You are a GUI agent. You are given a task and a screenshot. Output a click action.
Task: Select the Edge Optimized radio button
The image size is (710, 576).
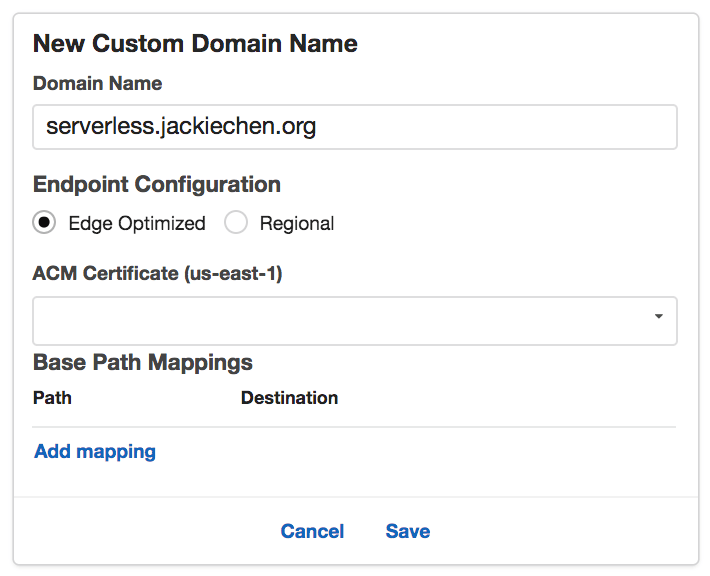coord(44,223)
